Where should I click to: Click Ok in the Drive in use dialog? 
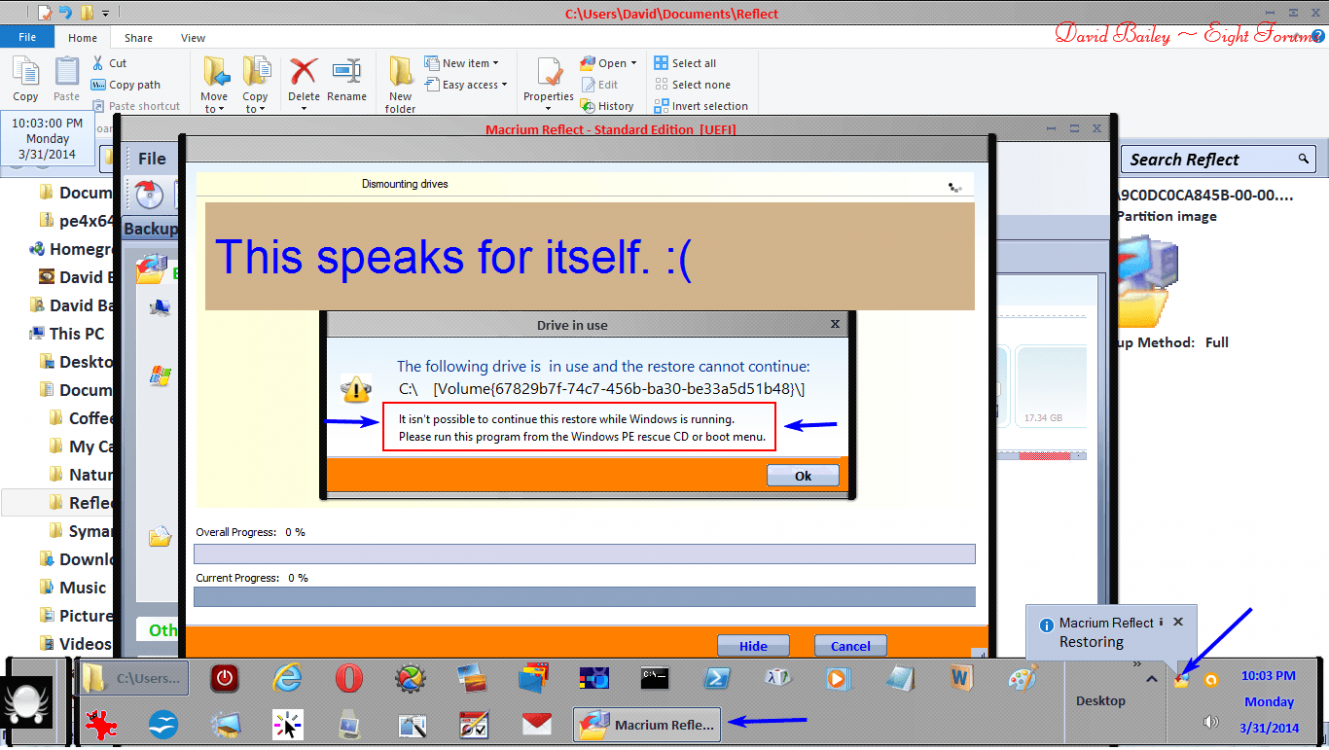(x=802, y=476)
